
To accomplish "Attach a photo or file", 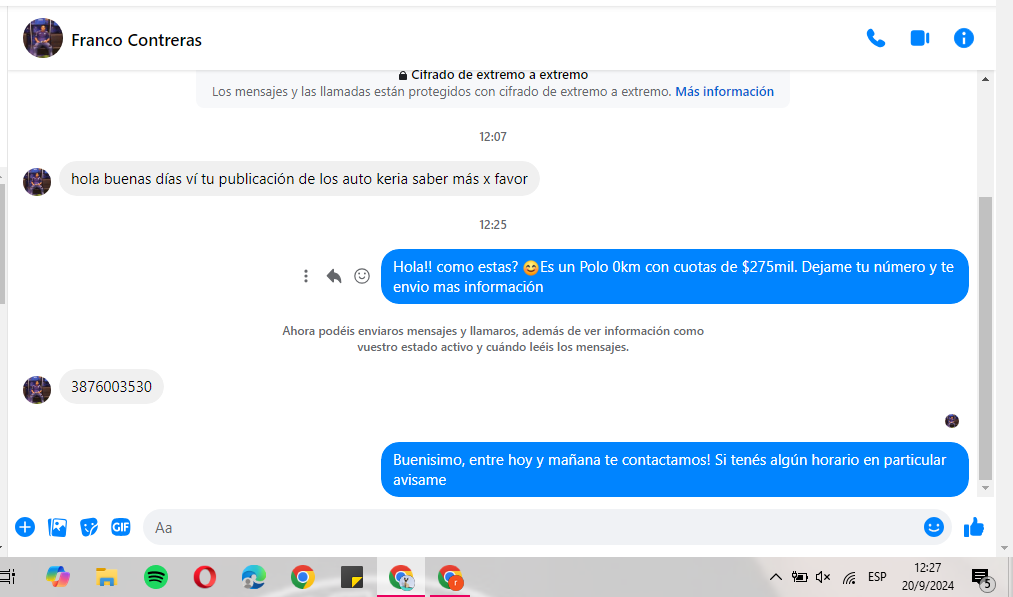I will (57, 527).
